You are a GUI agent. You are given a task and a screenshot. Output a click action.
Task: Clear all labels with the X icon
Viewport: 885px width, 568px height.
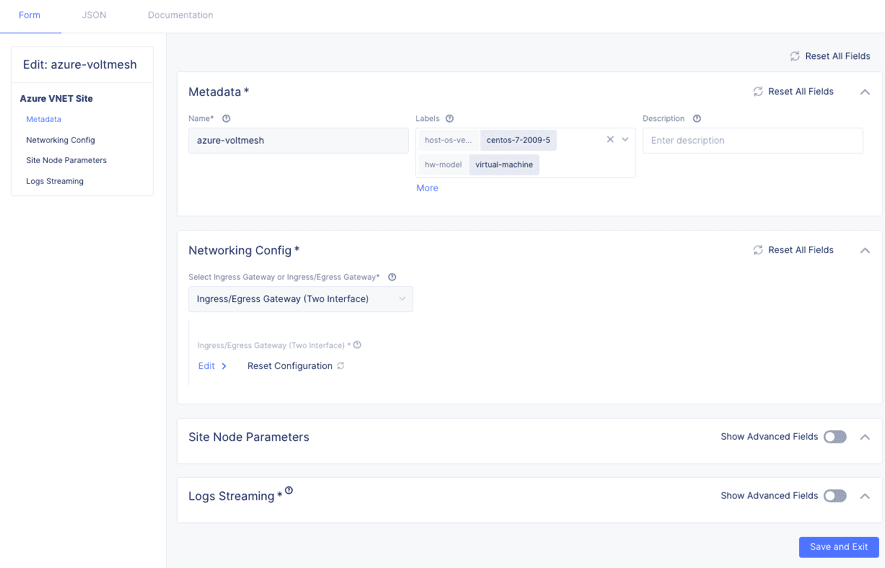[610, 140]
